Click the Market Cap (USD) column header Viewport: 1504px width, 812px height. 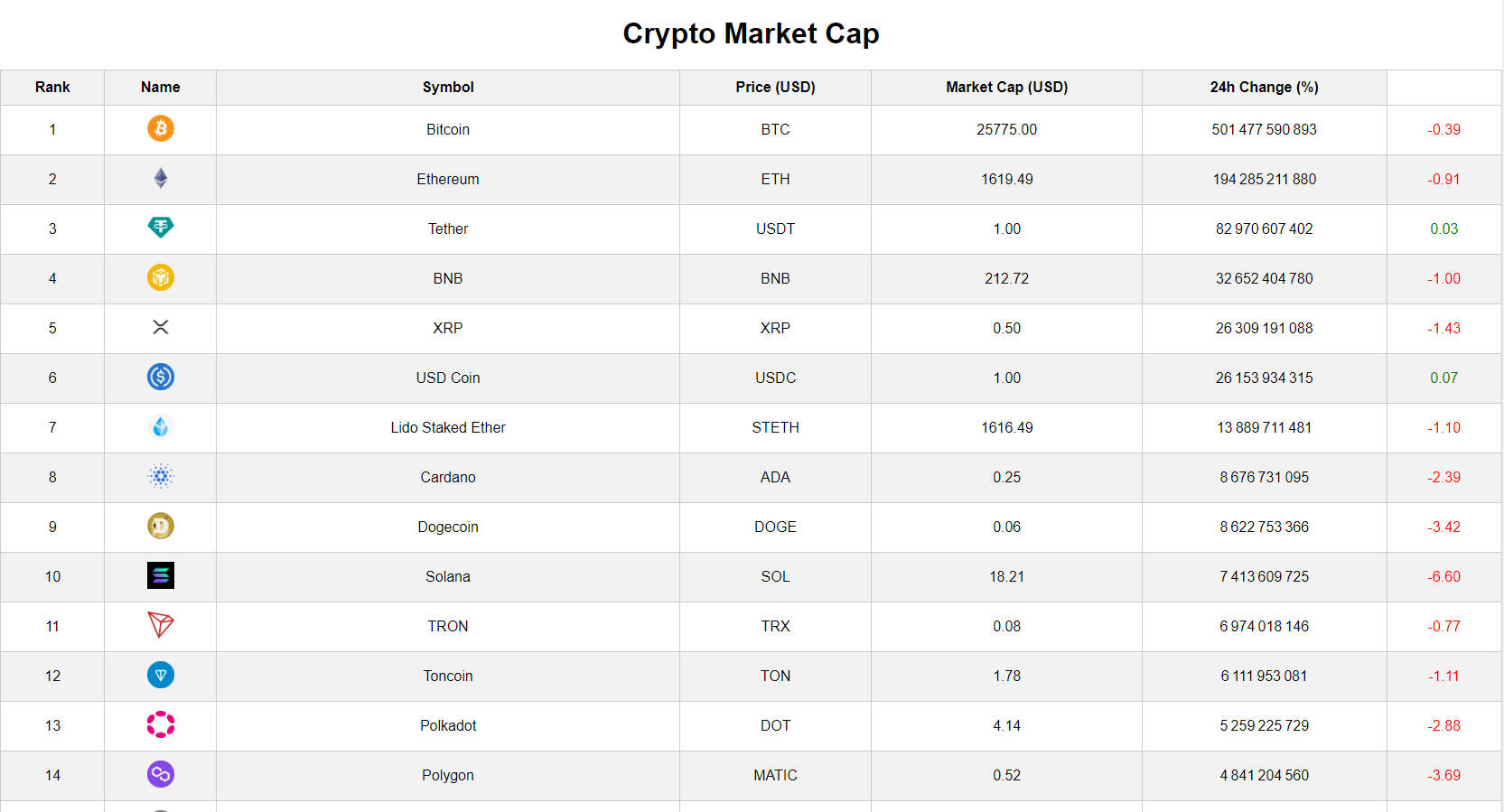pos(1006,88)
